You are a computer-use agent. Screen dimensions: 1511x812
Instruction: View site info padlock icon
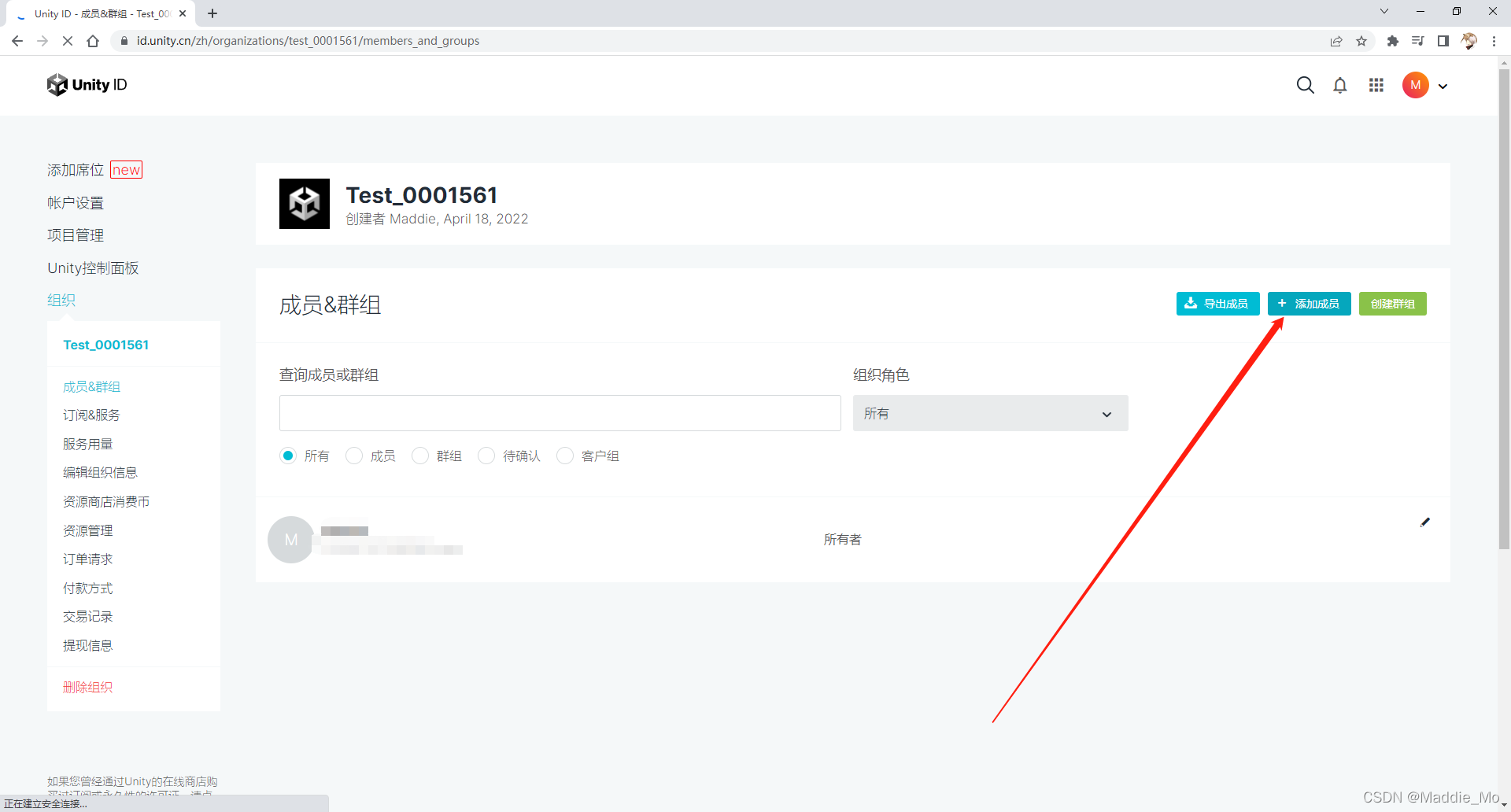point(124,41)
